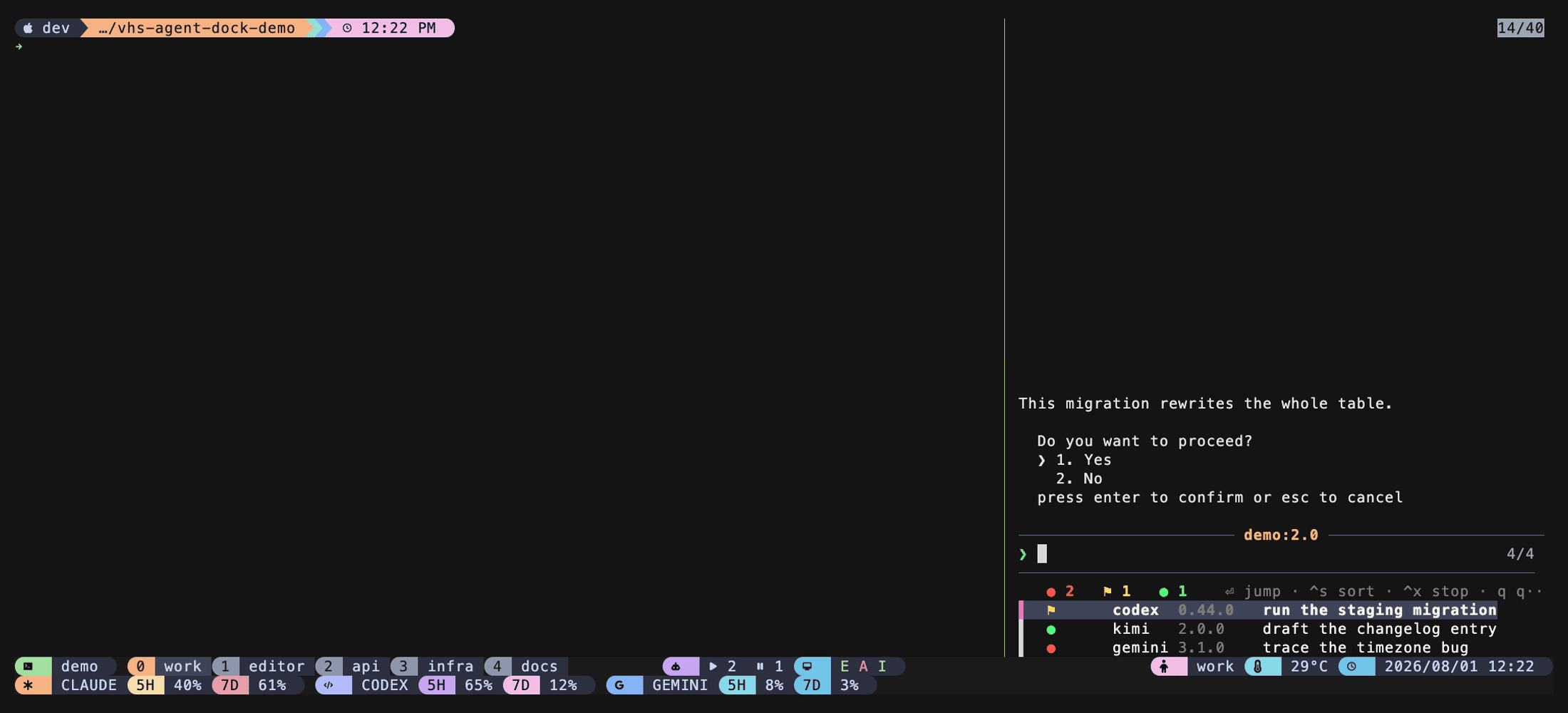Click the blue monitor icon before E A I
The width and height of the screenshot is (1568, 713).
click(x=808, y=666)
